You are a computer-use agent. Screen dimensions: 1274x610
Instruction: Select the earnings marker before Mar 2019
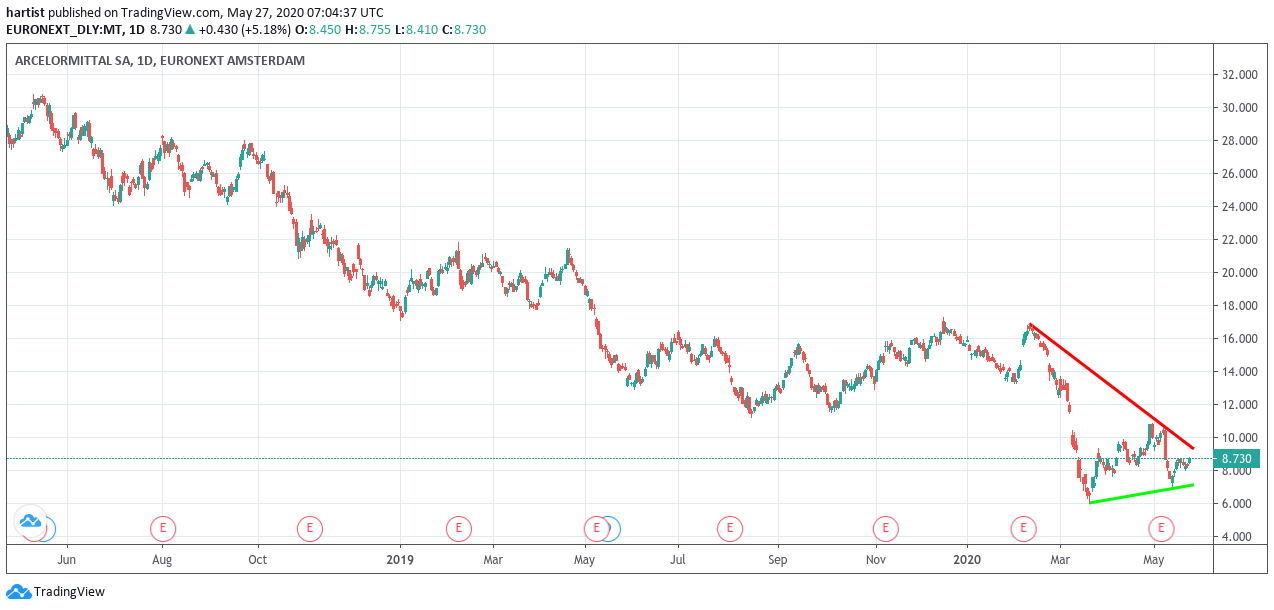(x=458, y=527)
